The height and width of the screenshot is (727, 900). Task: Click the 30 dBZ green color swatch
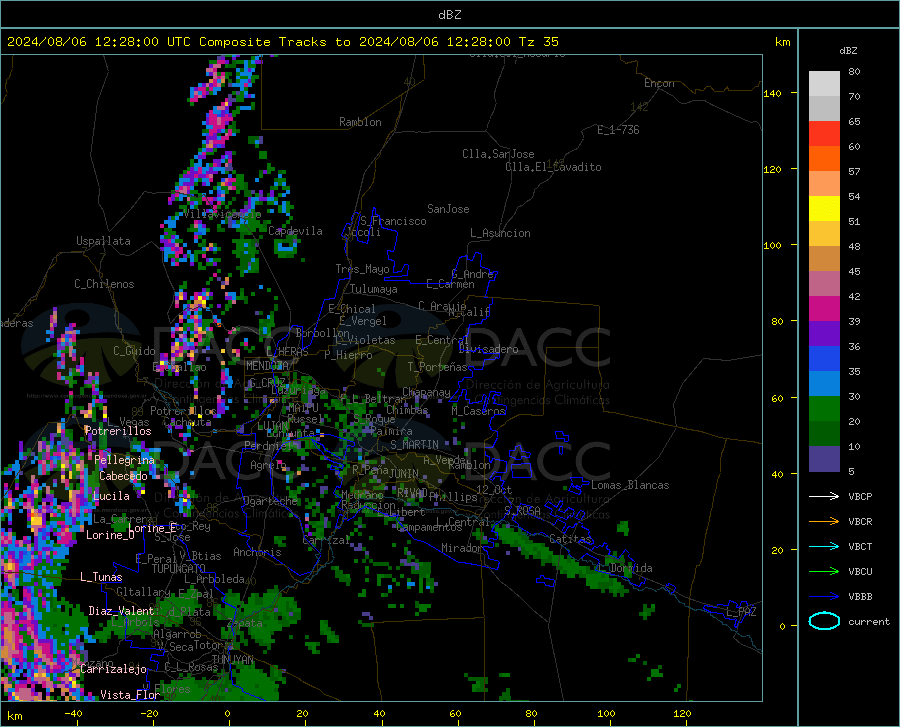pos(824,409)
